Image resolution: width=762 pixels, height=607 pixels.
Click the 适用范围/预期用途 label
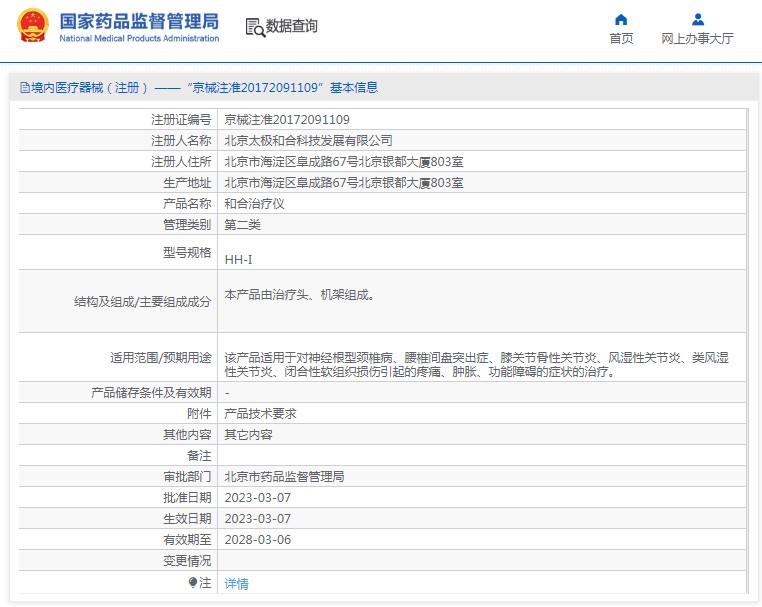click(160, 358)
